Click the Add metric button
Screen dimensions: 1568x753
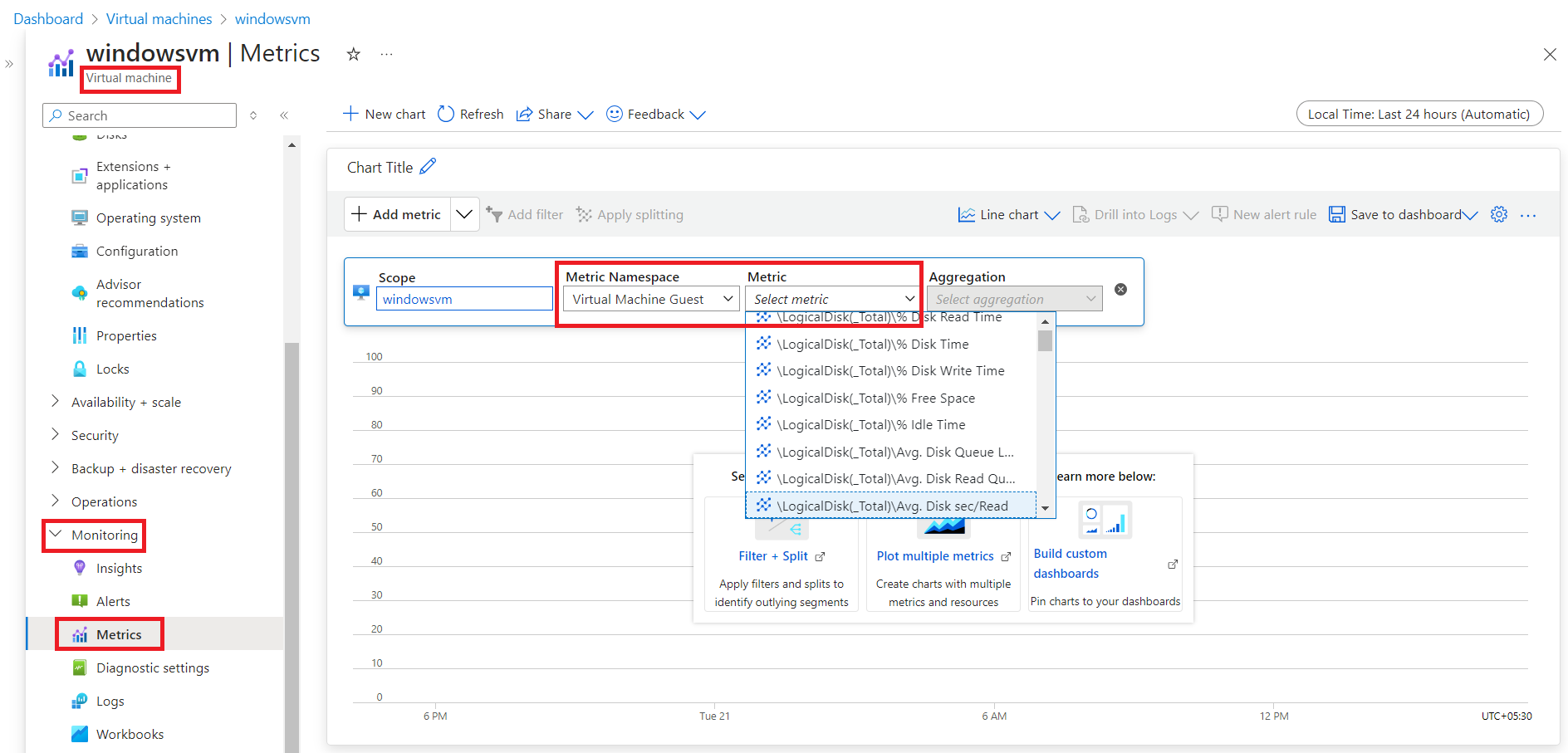tap(398, 214)
